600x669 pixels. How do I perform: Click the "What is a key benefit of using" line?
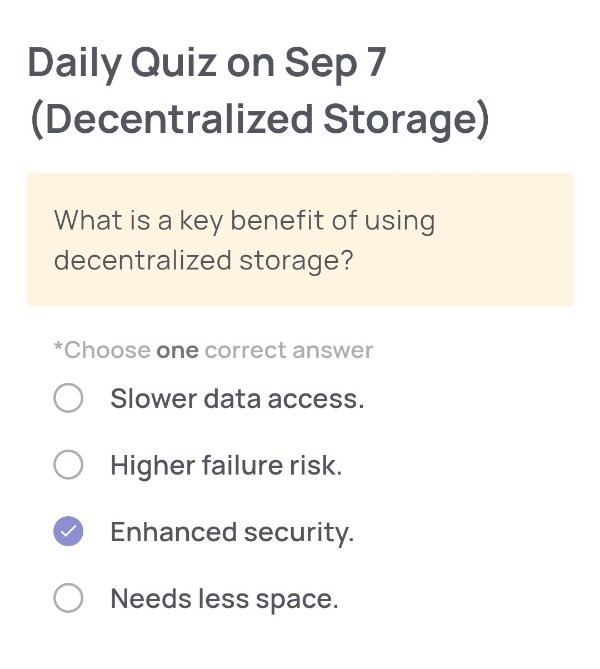coord(244,220)
